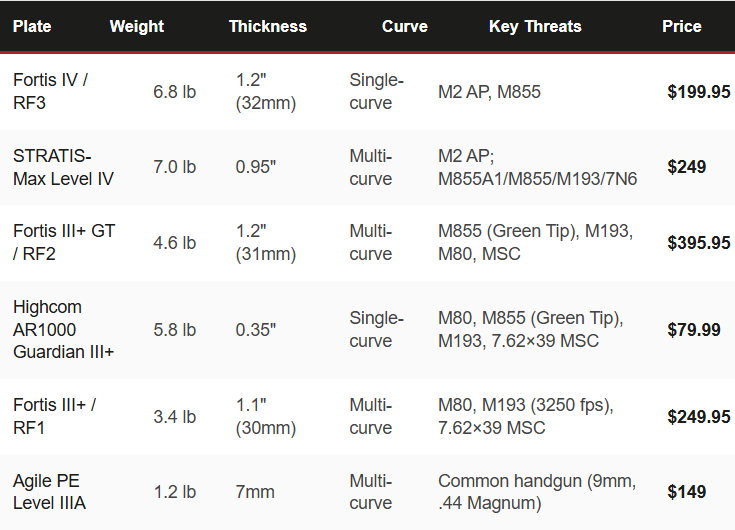Click the Weight column header

click(x=136, y=26)
